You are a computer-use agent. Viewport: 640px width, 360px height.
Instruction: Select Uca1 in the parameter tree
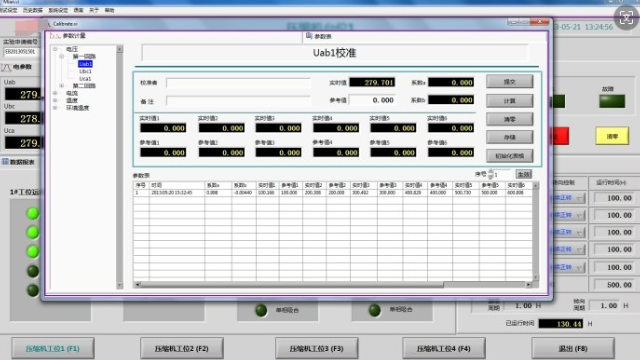tap(85, 79)
